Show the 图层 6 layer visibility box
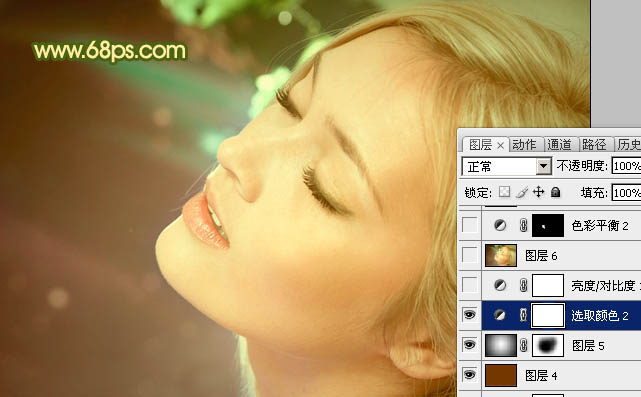Viewport: 641px width, 397px height. coord(469,255)
